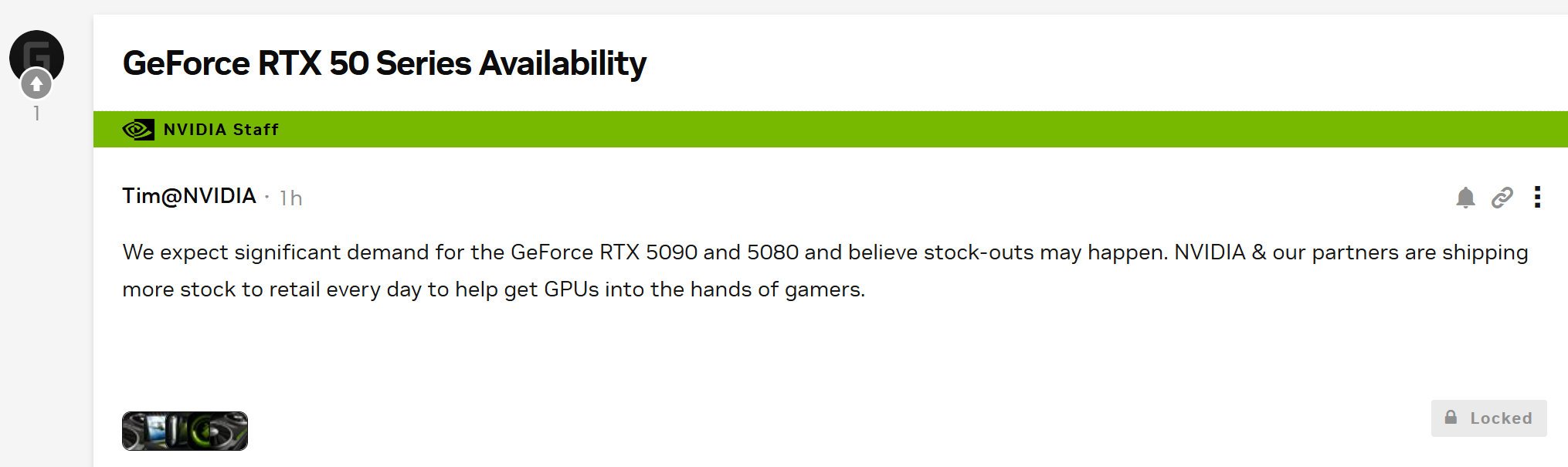Select the NVIDIA Staff banner label
This screenshot has width=1568, height=467.
point(220,129)
